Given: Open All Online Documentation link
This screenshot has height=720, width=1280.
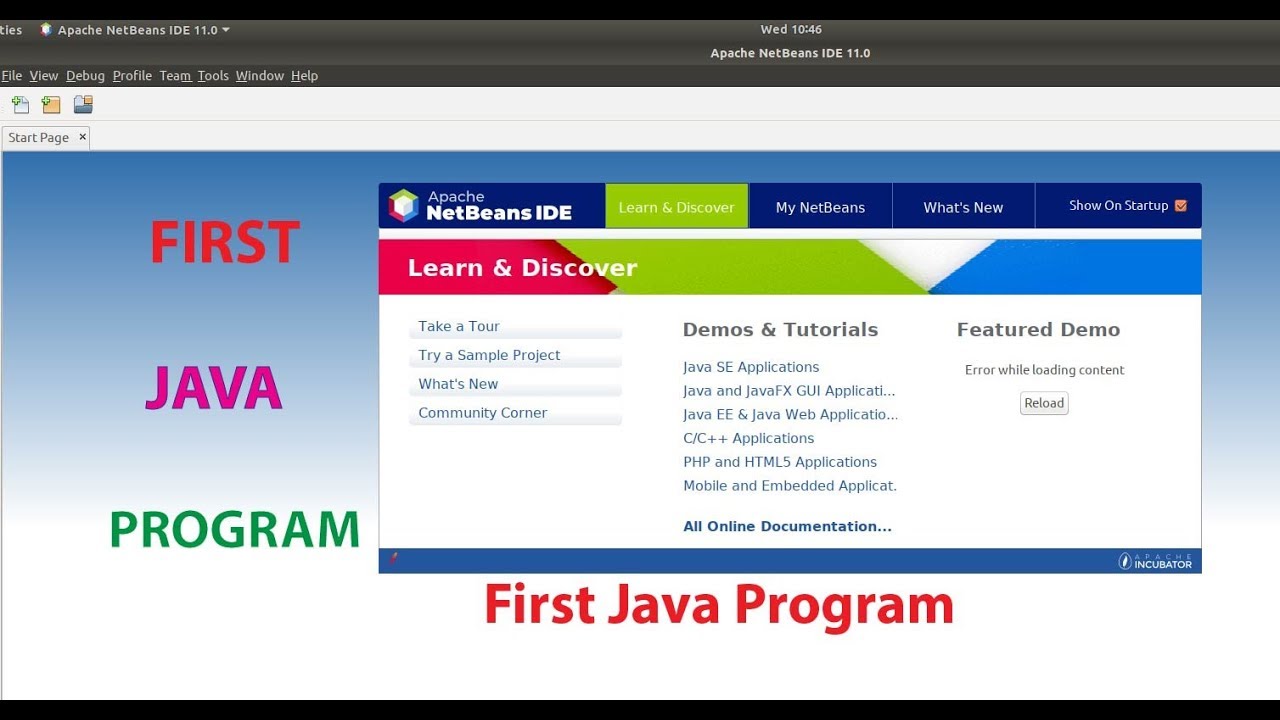Looking at the screenshot, I should click(788, 526).
